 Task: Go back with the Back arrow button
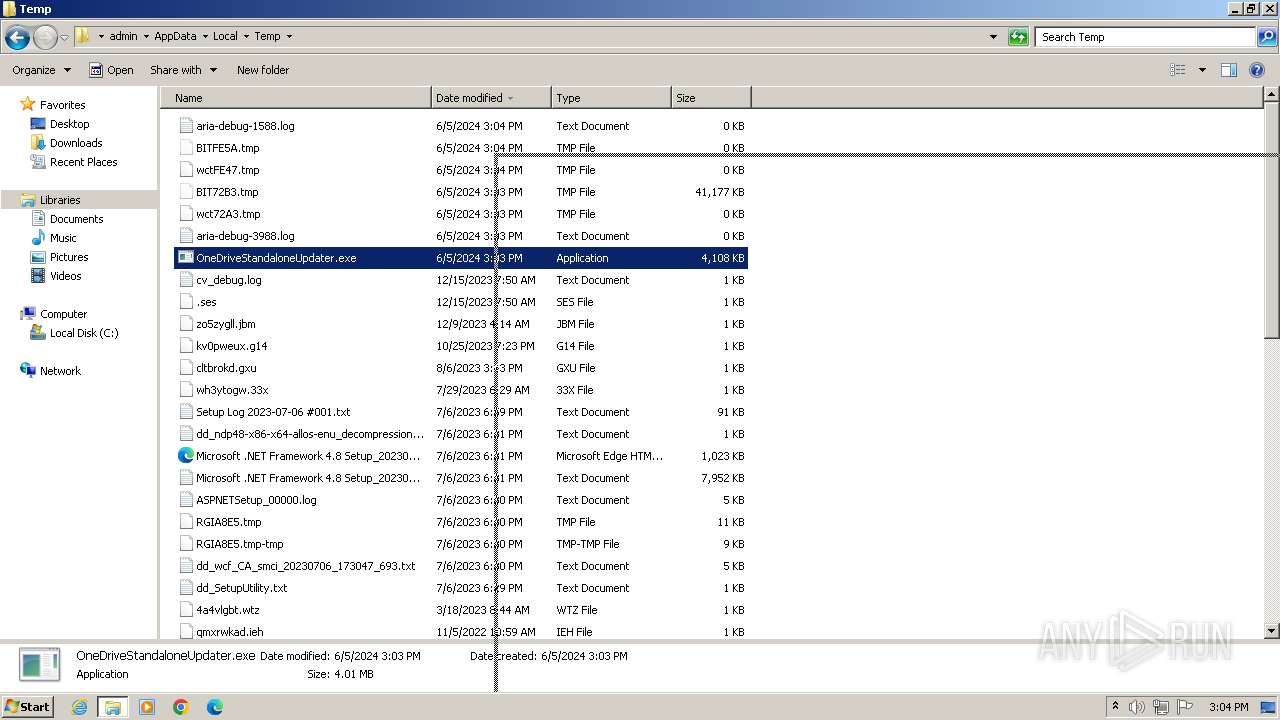(x=17, y=38)
